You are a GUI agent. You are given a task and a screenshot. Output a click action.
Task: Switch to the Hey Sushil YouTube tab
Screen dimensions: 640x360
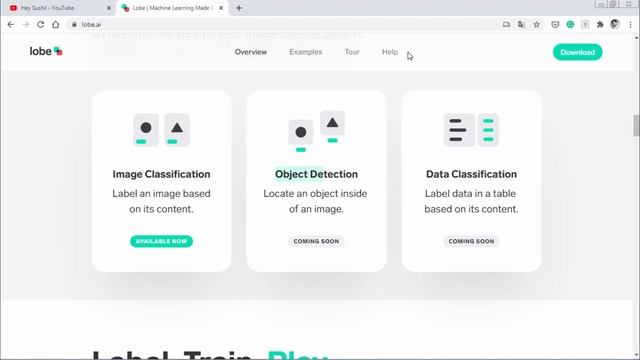(59, 8)
